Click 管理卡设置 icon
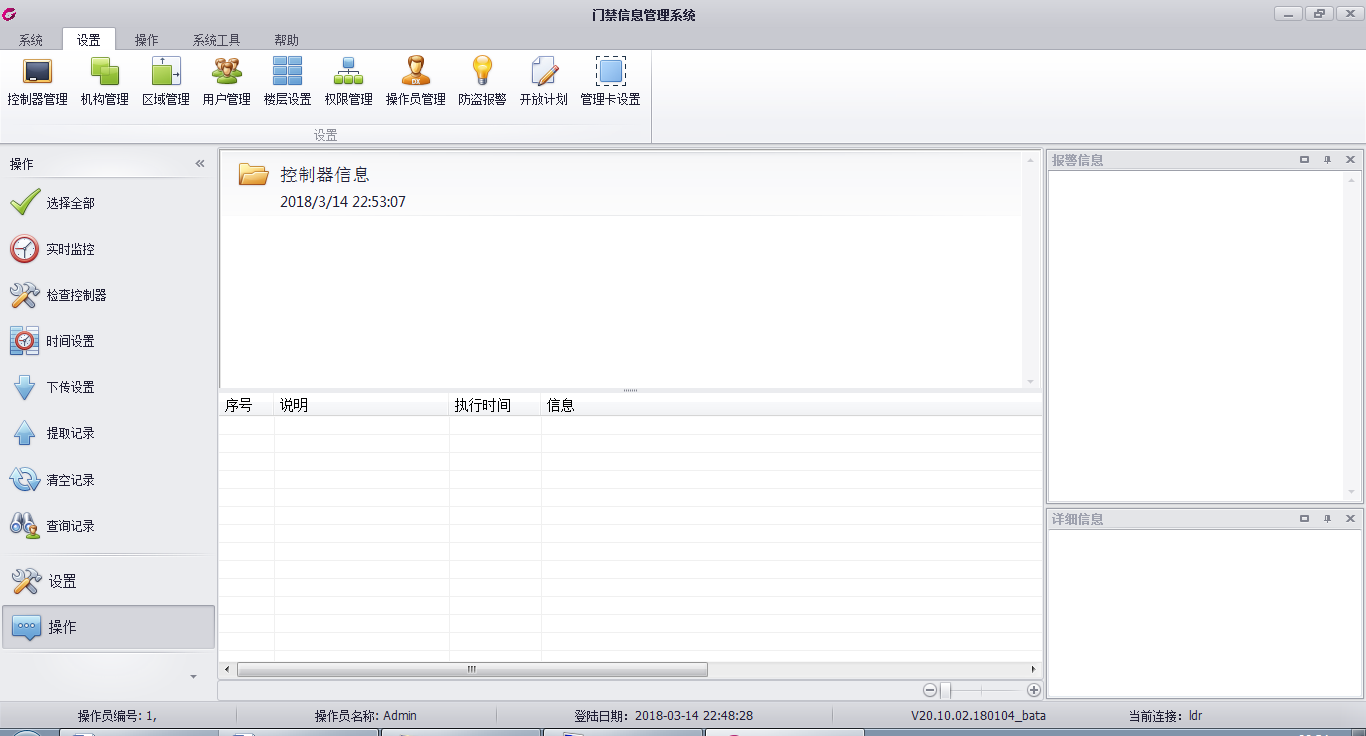Viewport: 1366px width, 736px height. point(610,82)
